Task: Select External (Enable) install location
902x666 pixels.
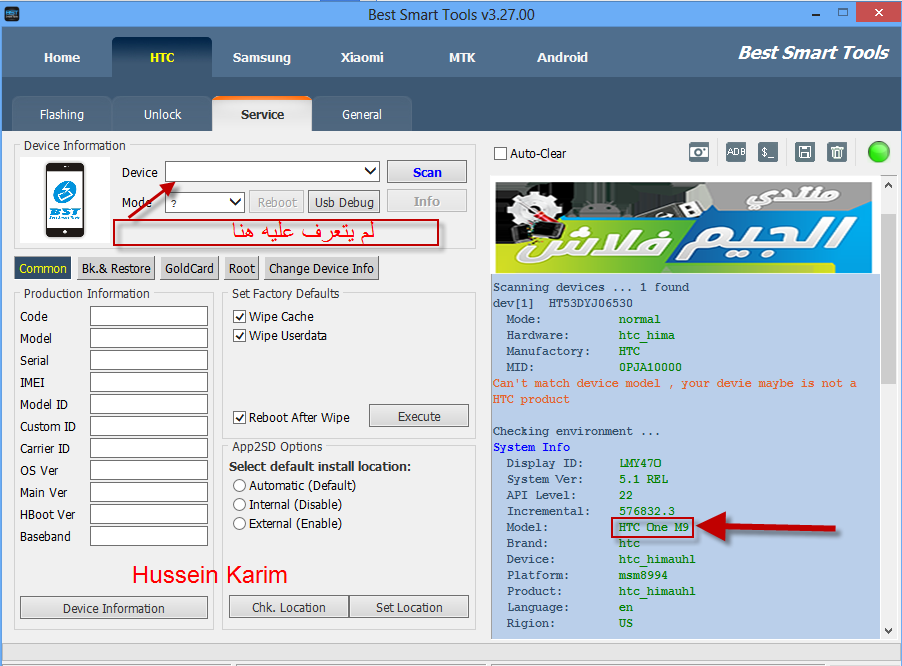Action: [239, 523]
